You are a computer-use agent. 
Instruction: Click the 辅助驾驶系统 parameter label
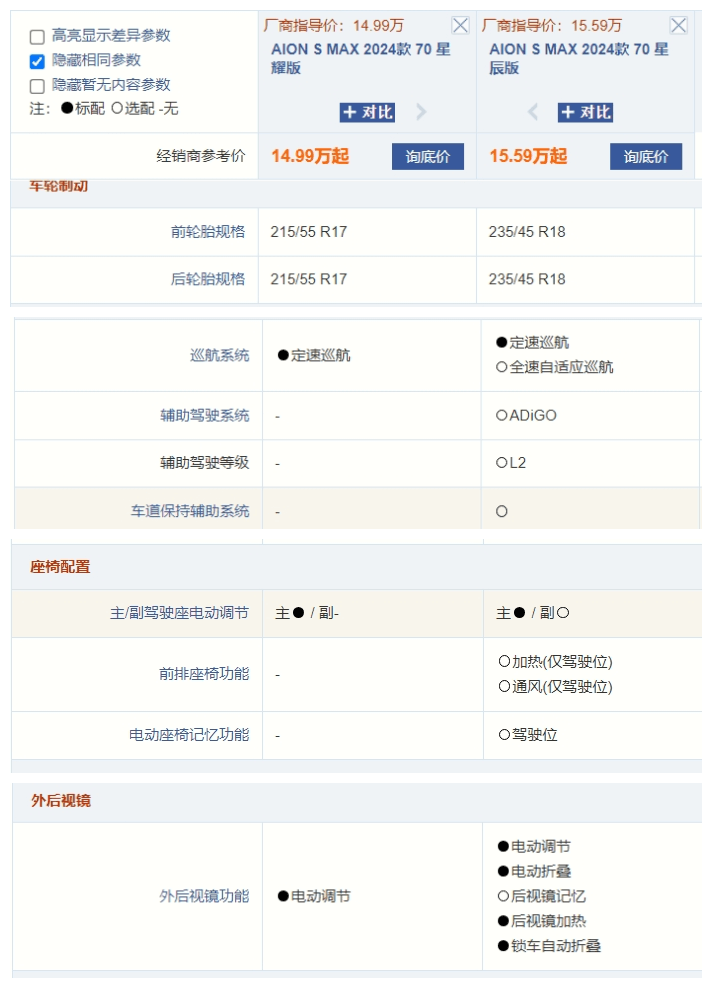[205, 416]
